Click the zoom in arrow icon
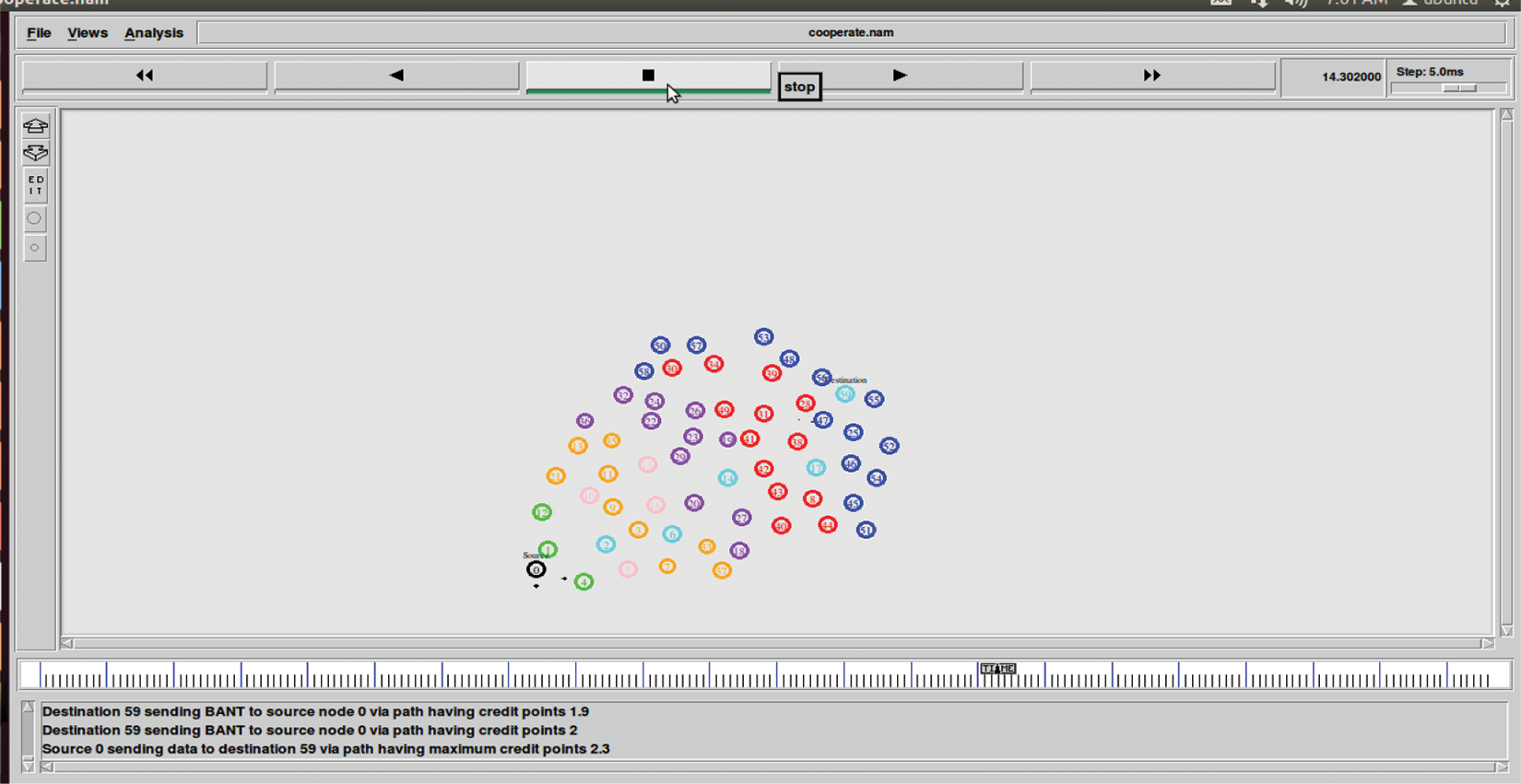This screenshot has width=1521, height=784. pos(35,125)
